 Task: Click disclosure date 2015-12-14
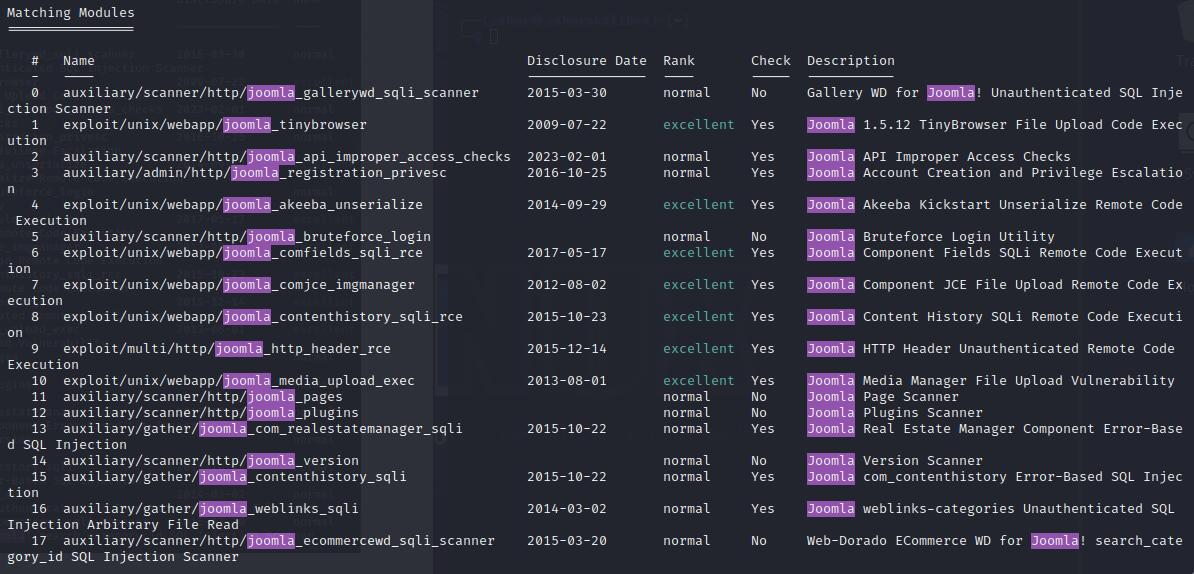click(x=567, y=349)
